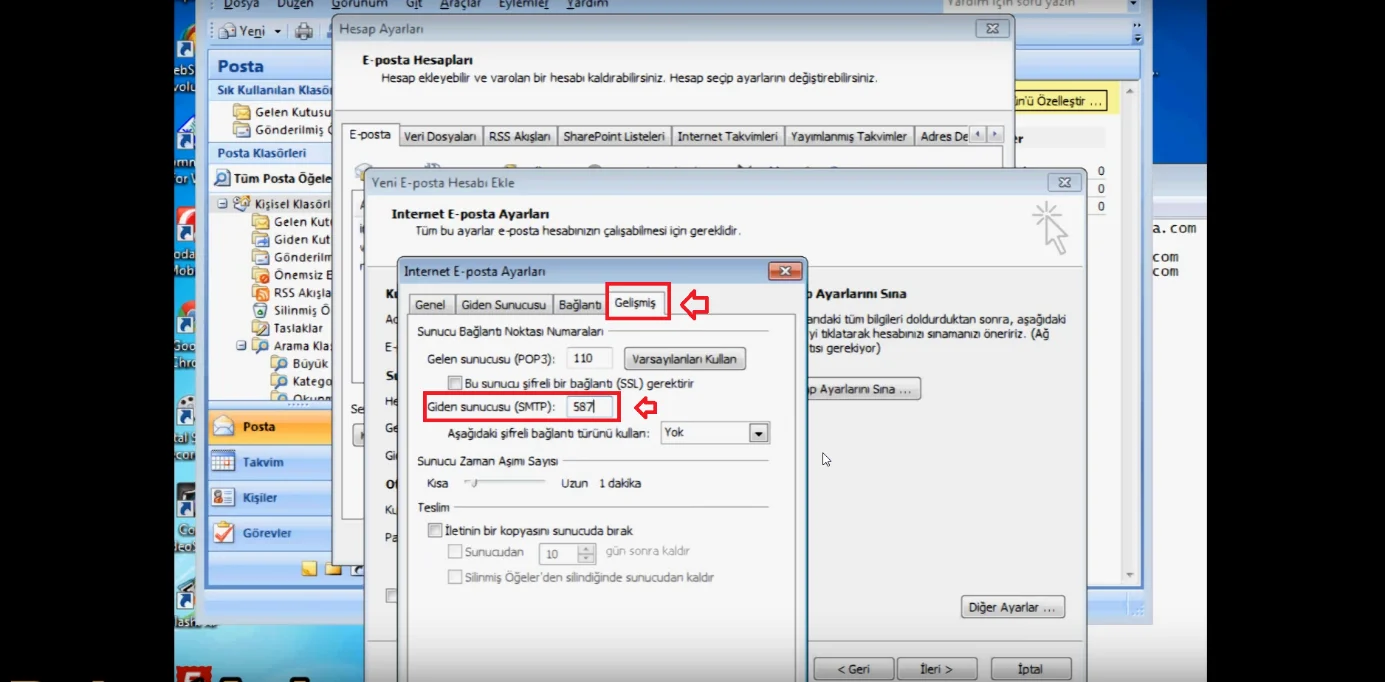Open the Görevler tasks icon

pyautogui.click(x=224, y=533)
